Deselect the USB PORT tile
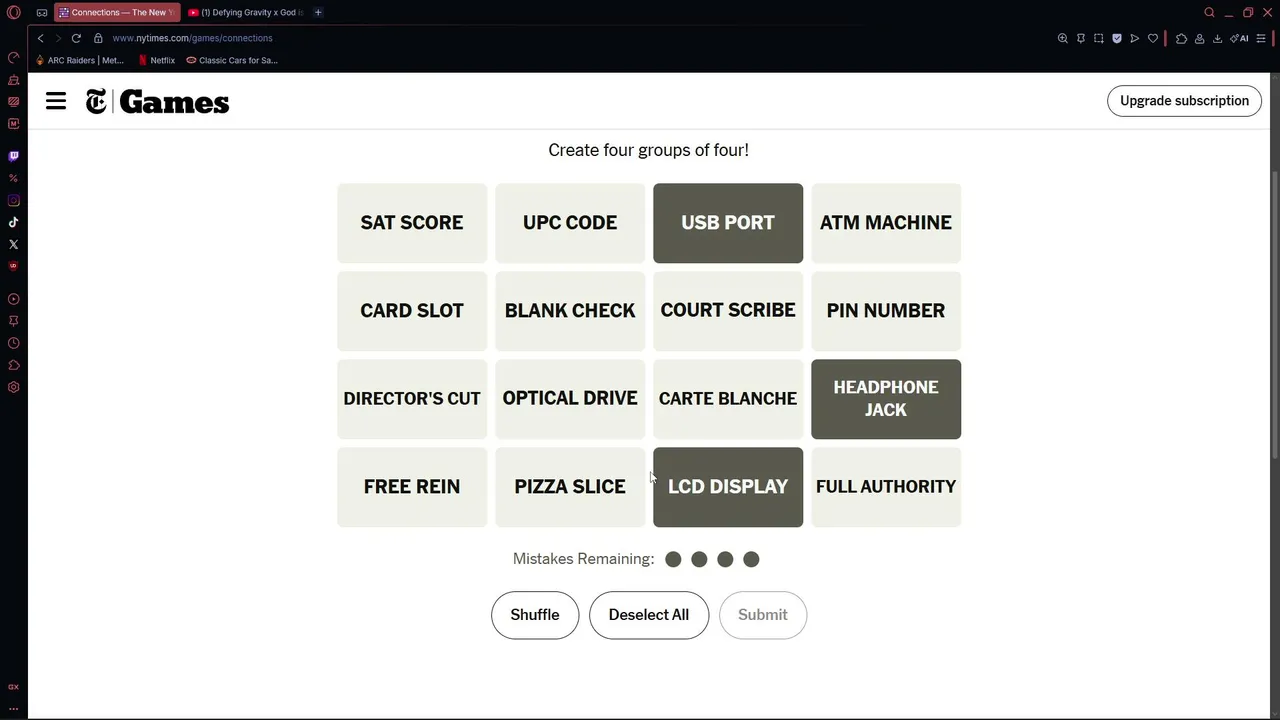Image resolution: width=1280 pixels, height=720 pixels. click(x=728, y=223)
